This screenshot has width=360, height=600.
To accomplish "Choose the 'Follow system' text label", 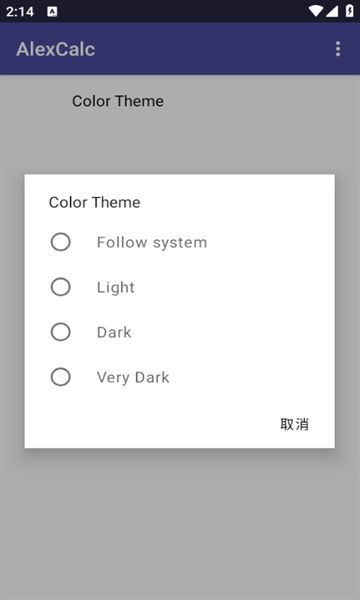I will coord(152,243).
